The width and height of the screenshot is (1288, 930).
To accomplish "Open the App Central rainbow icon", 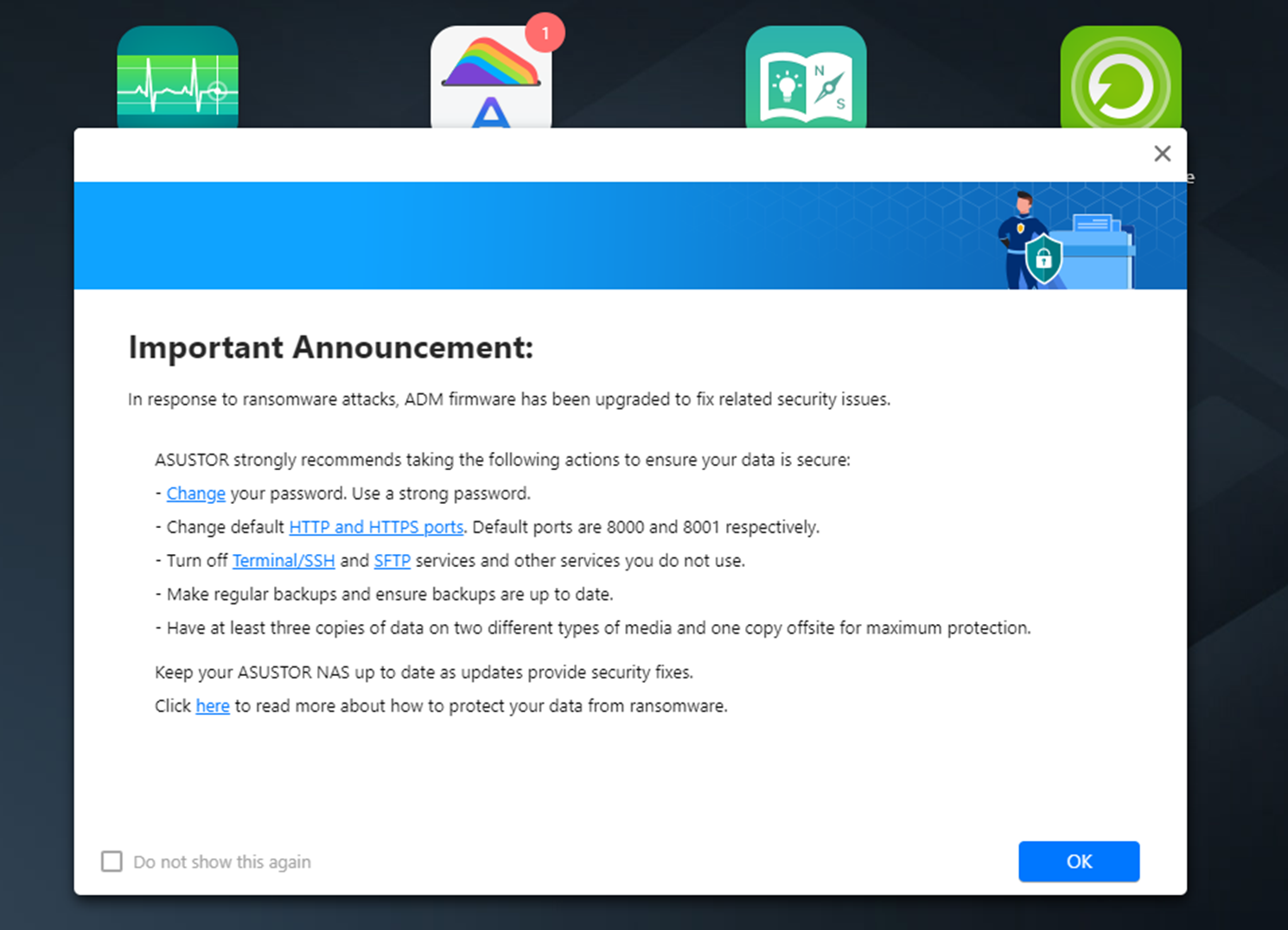I will click(491, 78).
